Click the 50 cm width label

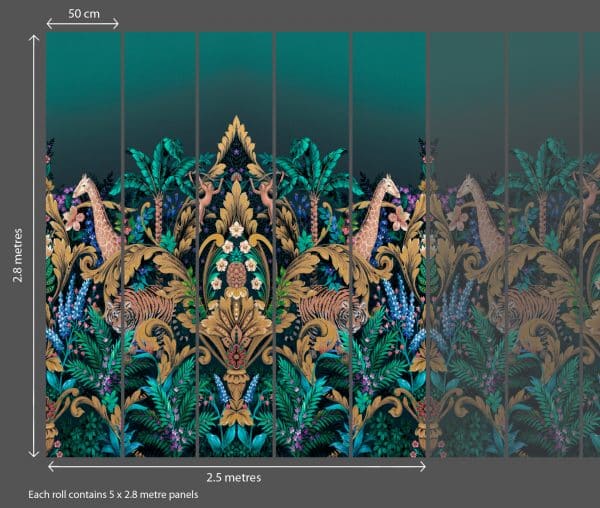[x=82, y=14]
